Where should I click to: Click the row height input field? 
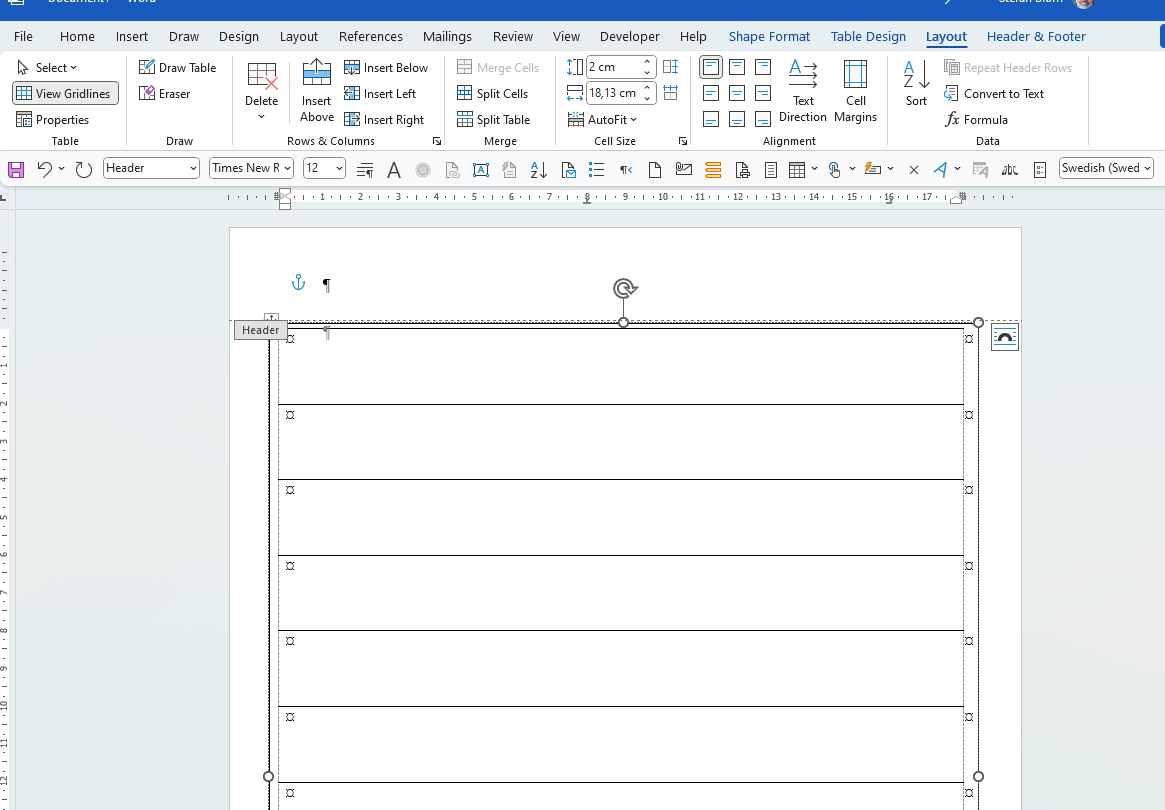pyautogui.click(x=612, y=68)
